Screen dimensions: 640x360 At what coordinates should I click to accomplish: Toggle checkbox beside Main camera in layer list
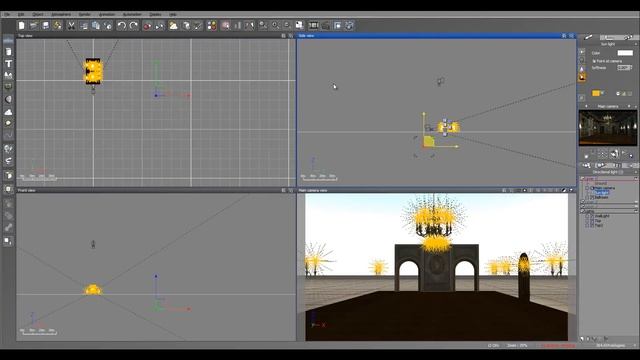tap(587, 188)
